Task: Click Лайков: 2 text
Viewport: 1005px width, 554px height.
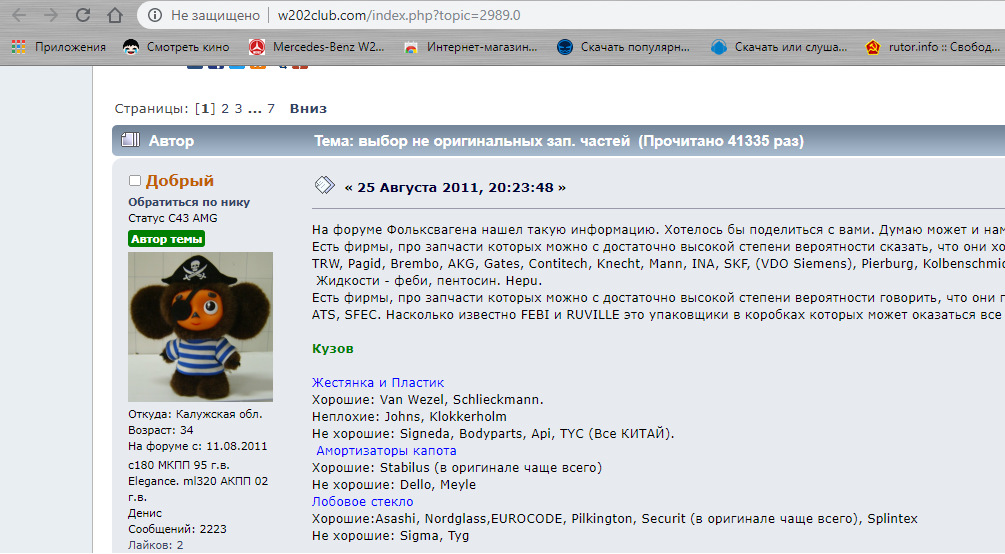Action: click(x=156, y=545)
